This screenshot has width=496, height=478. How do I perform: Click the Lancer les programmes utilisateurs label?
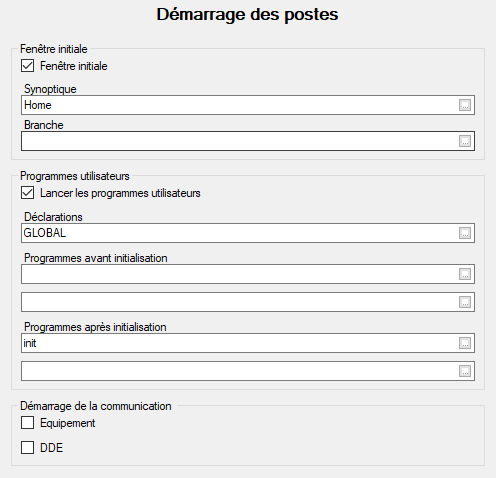tap(120, 193)
